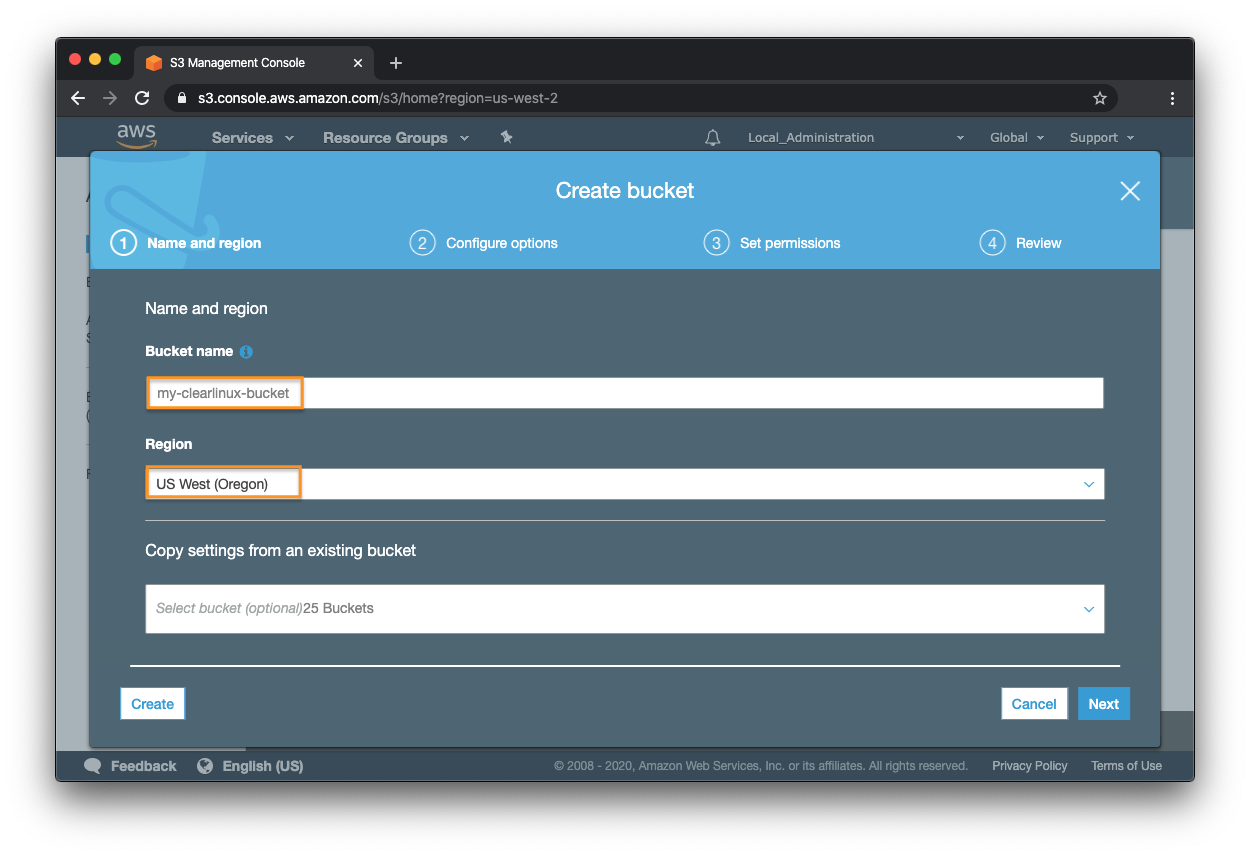Viewport: 1250px width, 855px height.
Task: Click English (US) language selector
Action: point(263,766)
